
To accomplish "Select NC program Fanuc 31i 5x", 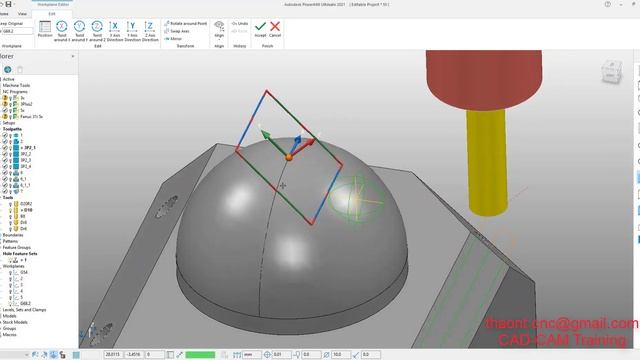I will 31,117.
